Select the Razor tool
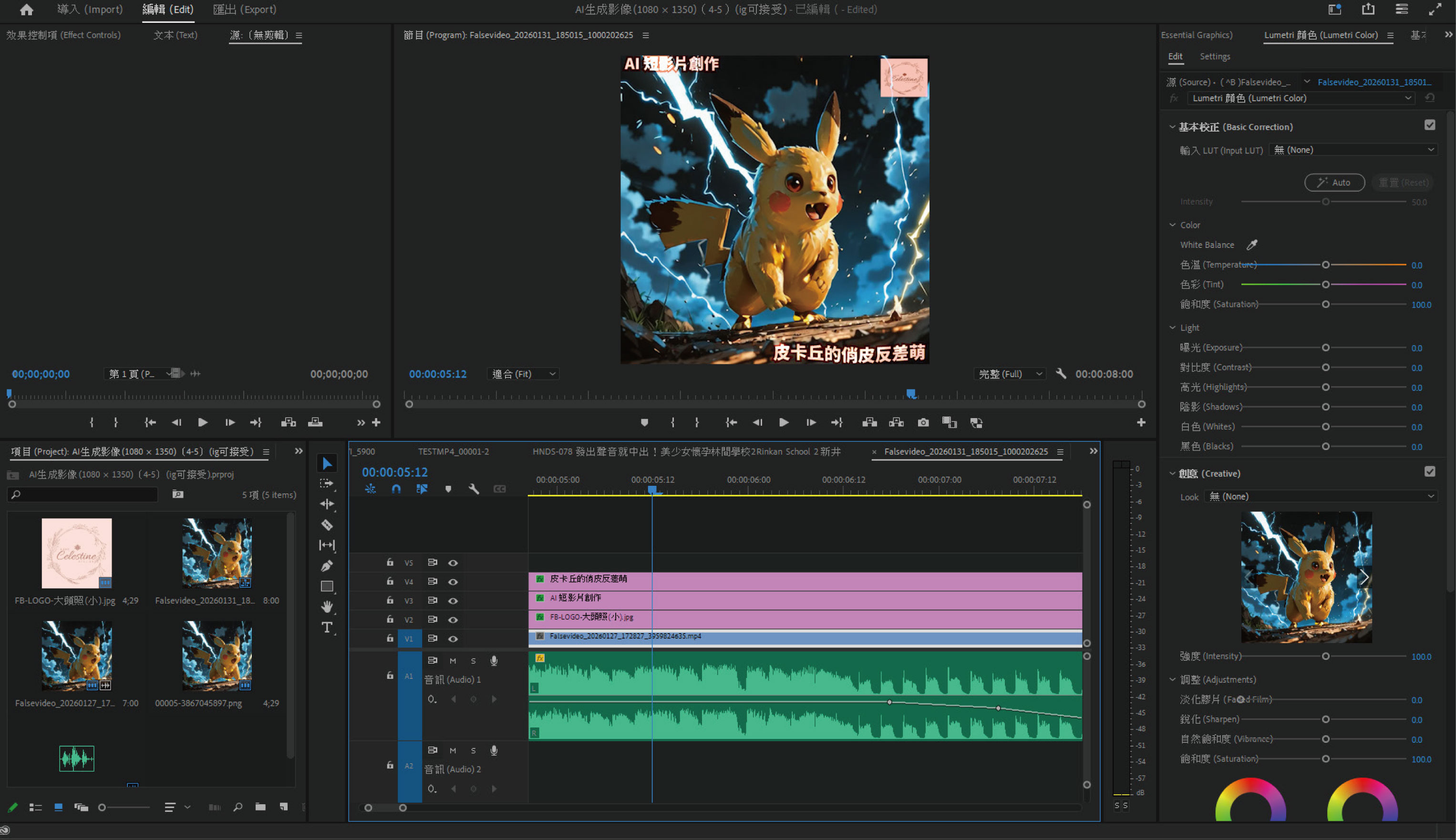 (327, 524)
